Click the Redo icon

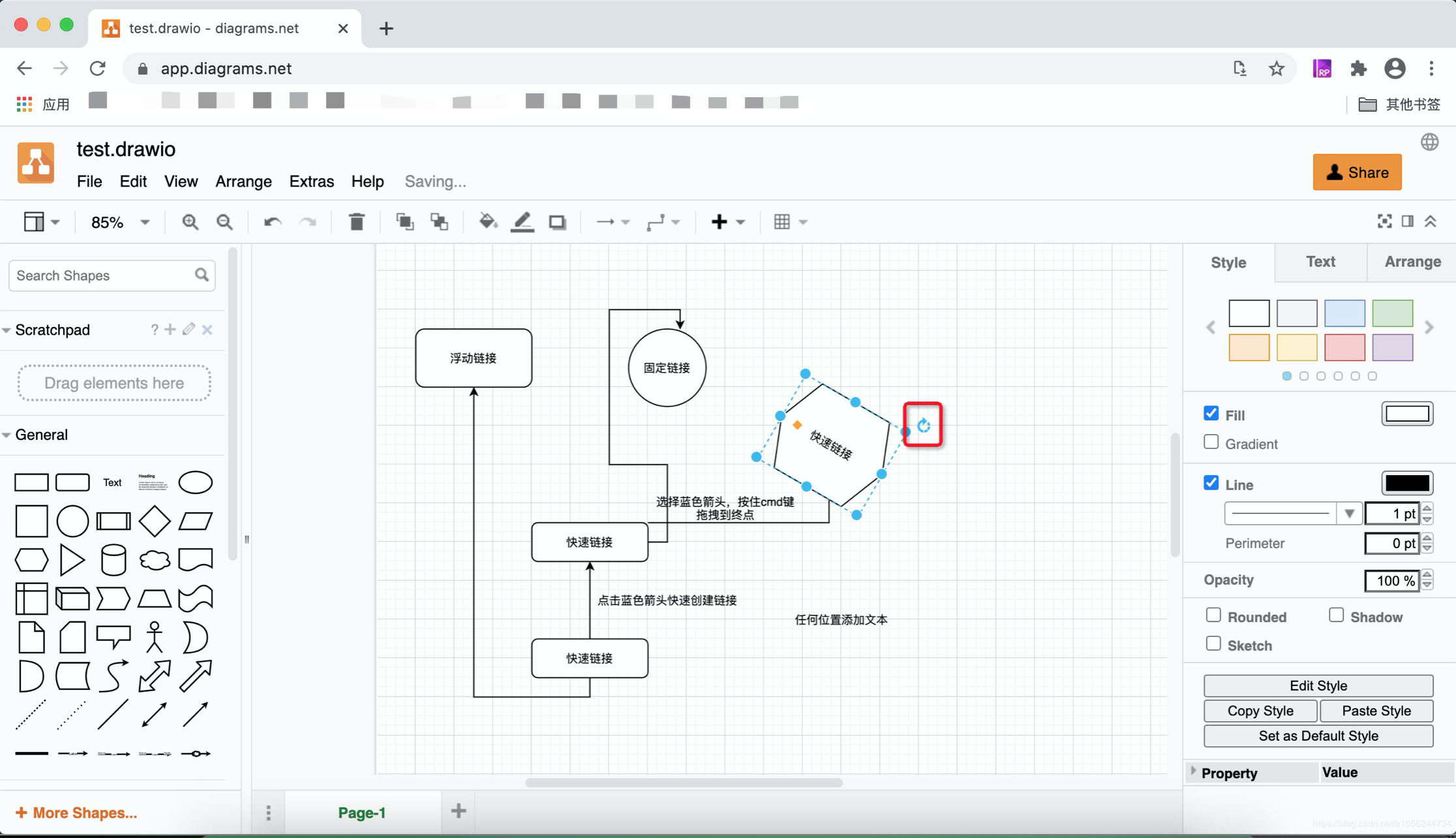point(308,222)
